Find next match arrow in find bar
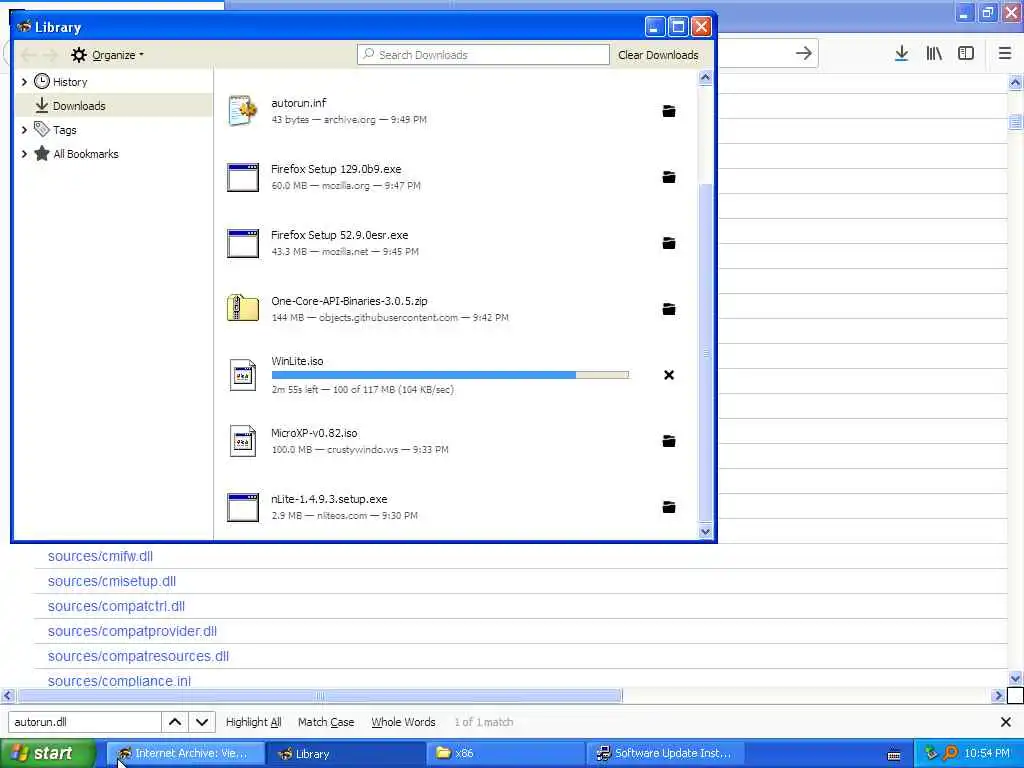Viewport: 1024px width, 768px height. click(x=202, y=722)
